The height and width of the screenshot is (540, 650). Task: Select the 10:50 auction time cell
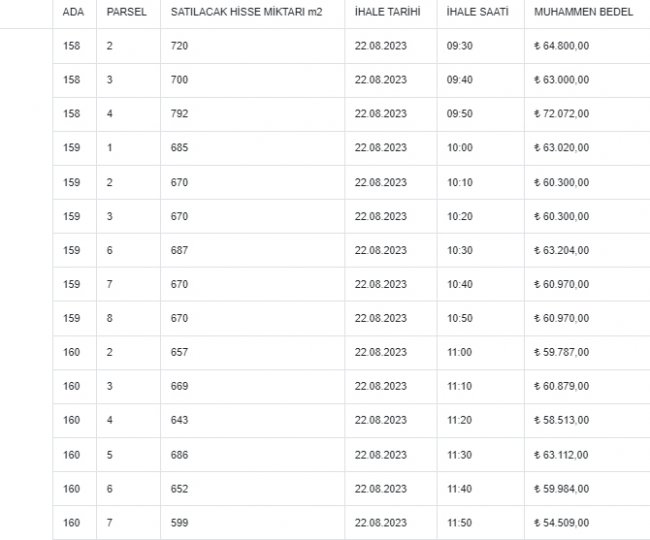(x=462, y=318)
